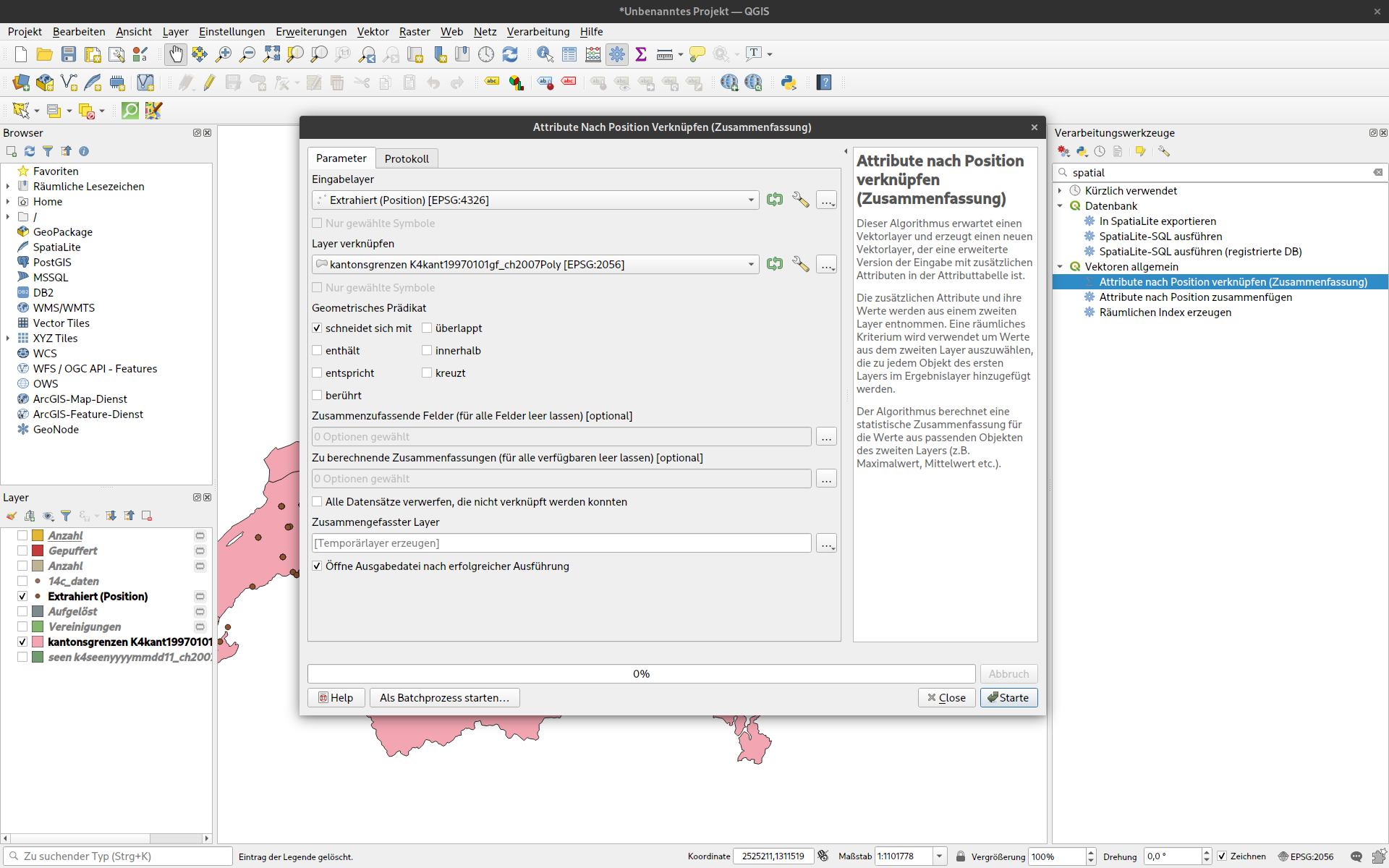1389x868 pixels.
Task: Click the Browser panel refresh icon
Action: [30, 151]
